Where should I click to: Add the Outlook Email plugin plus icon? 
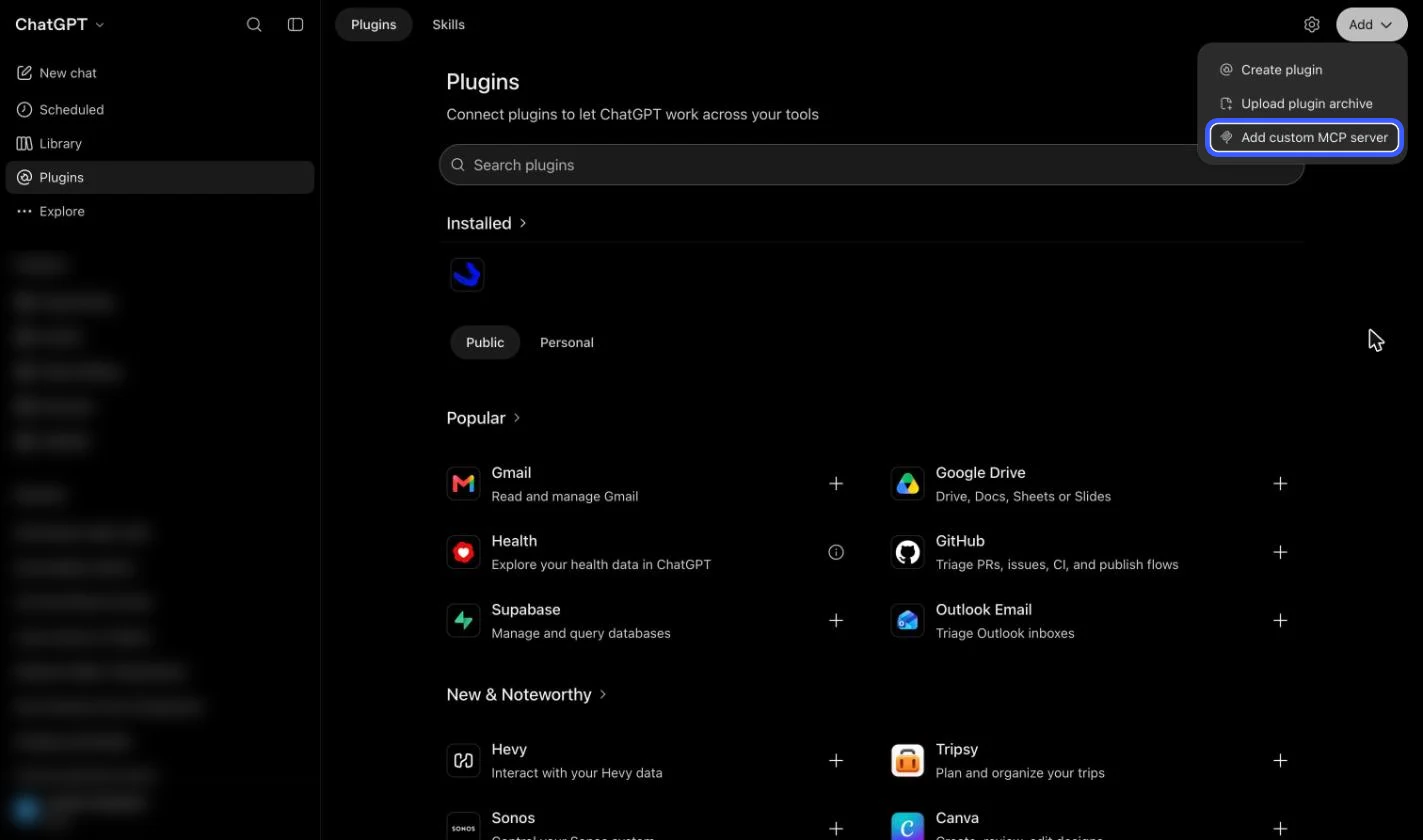pyautogui.click(x=1280, y=620)
